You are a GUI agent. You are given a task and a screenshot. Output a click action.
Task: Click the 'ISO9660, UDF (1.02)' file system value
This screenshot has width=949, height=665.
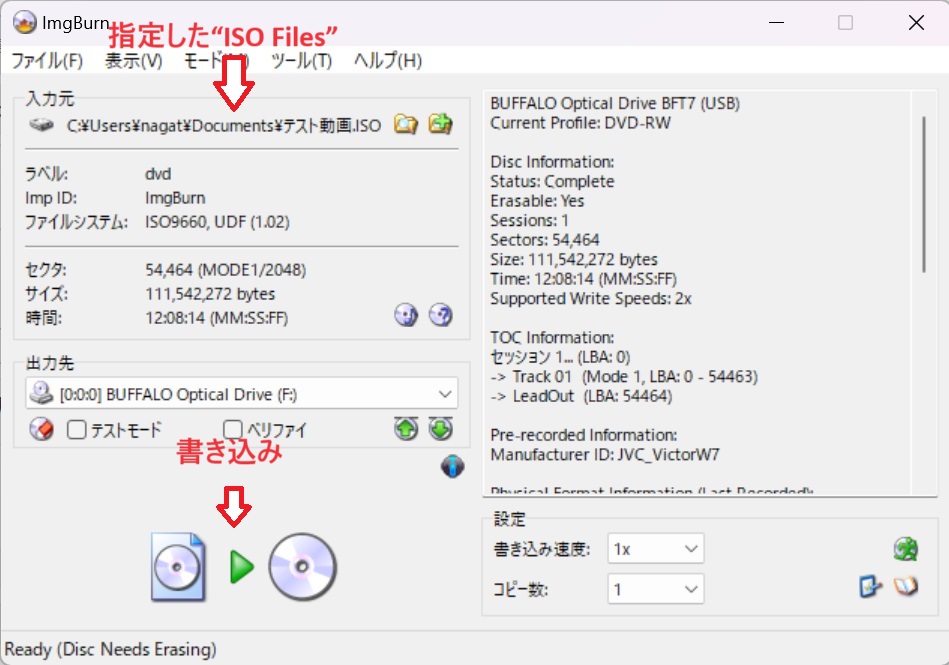point(217,222)
